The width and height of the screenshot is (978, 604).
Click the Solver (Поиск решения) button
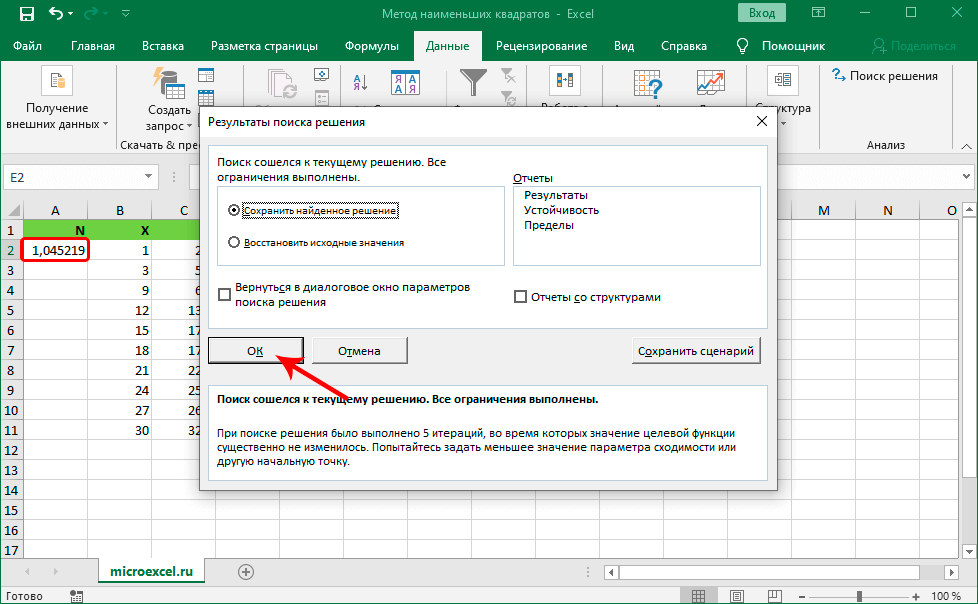tap(884, 76)
